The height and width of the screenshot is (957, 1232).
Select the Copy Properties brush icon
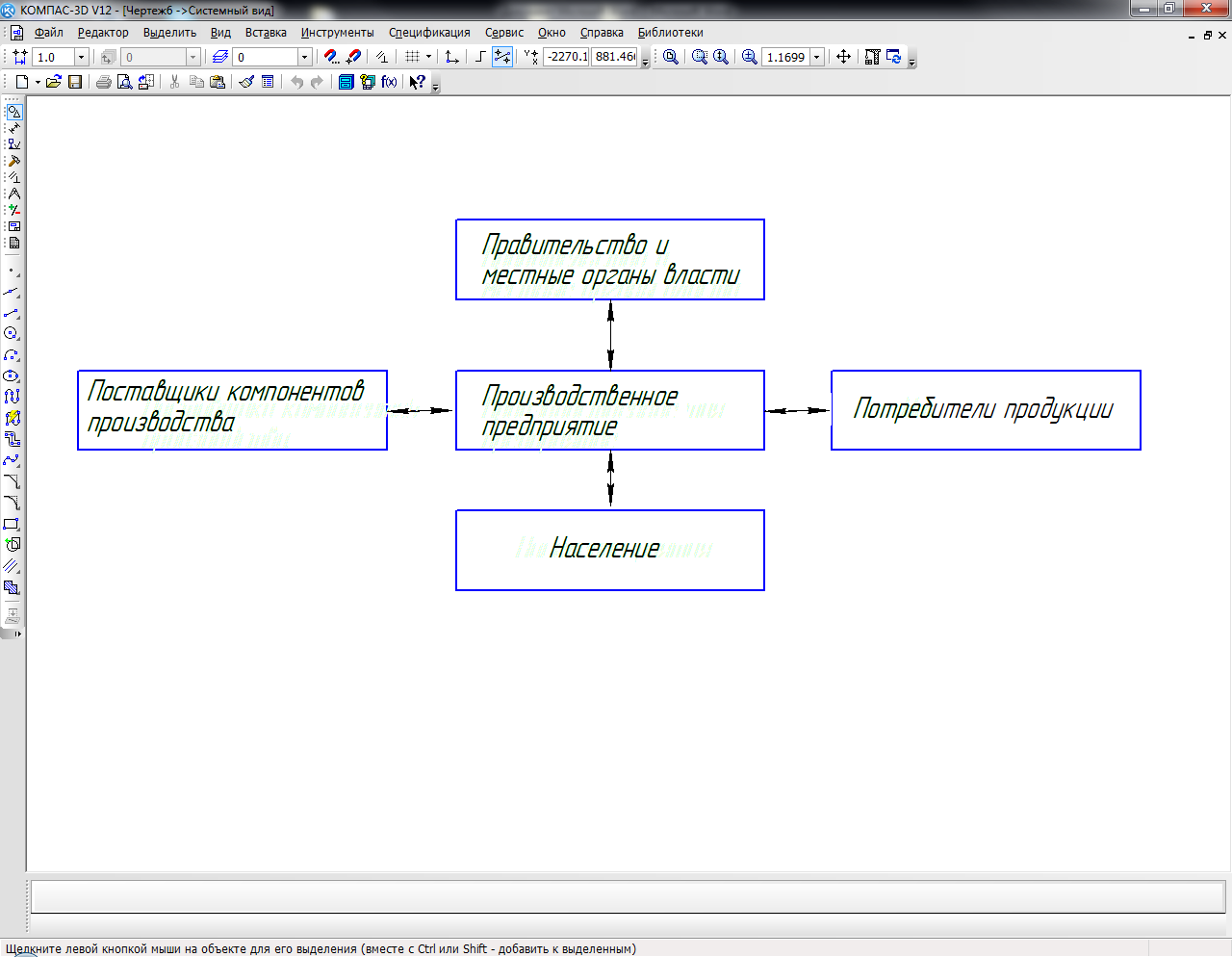coord(246,82)
